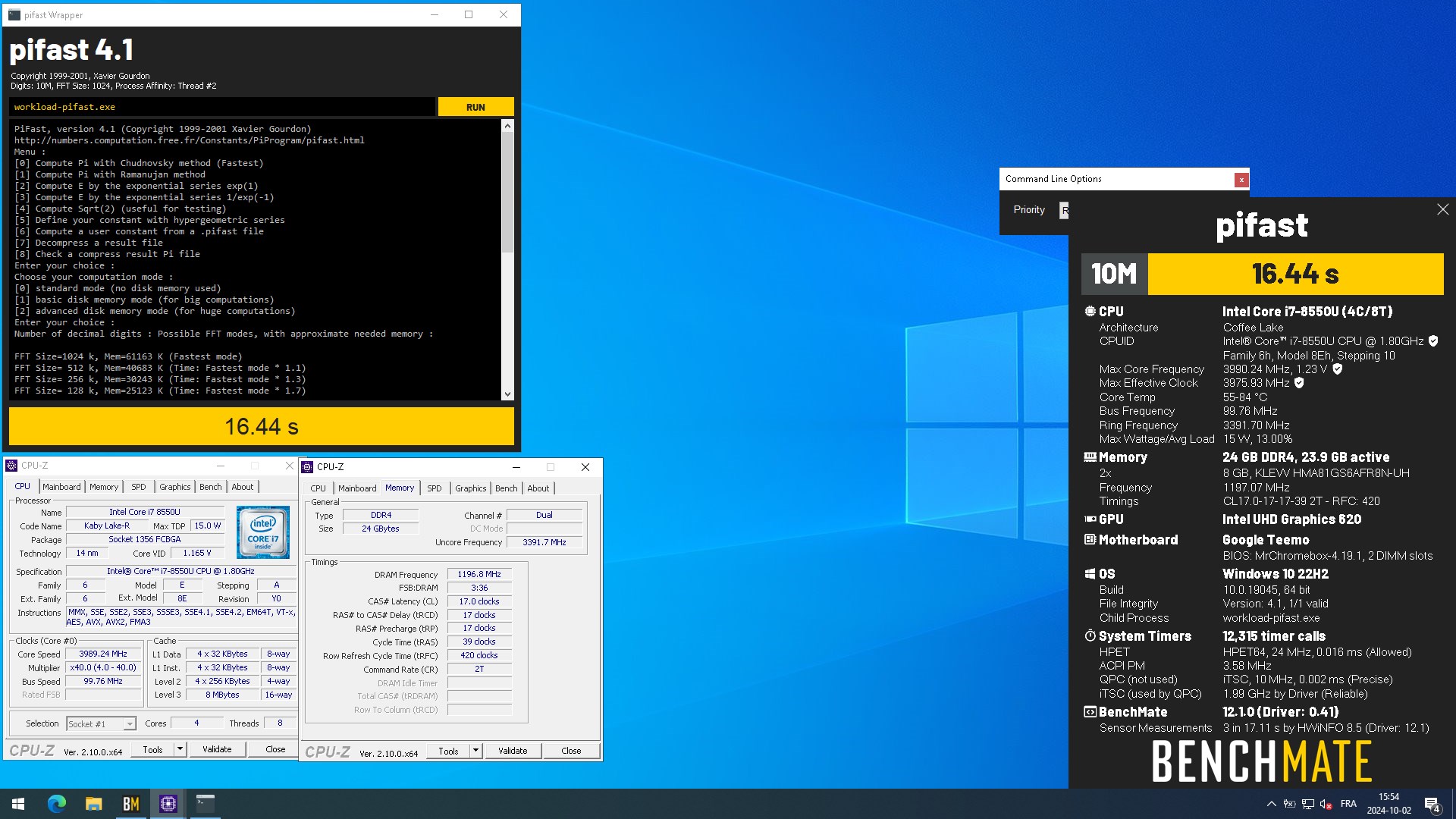Click the Motherboard section icon in BenchMate
1456x819 pixels.
pos(1090,540)
